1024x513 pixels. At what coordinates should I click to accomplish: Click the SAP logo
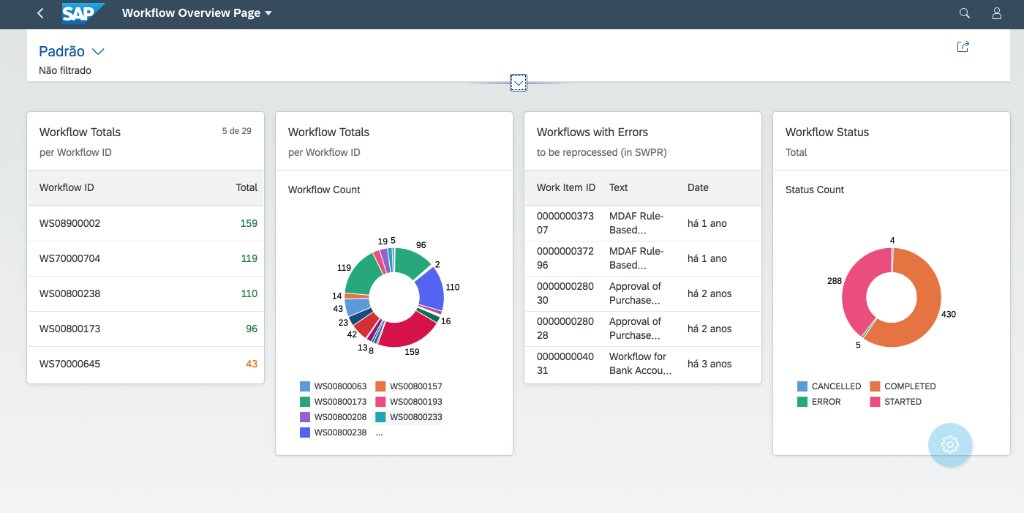(83, 13)
